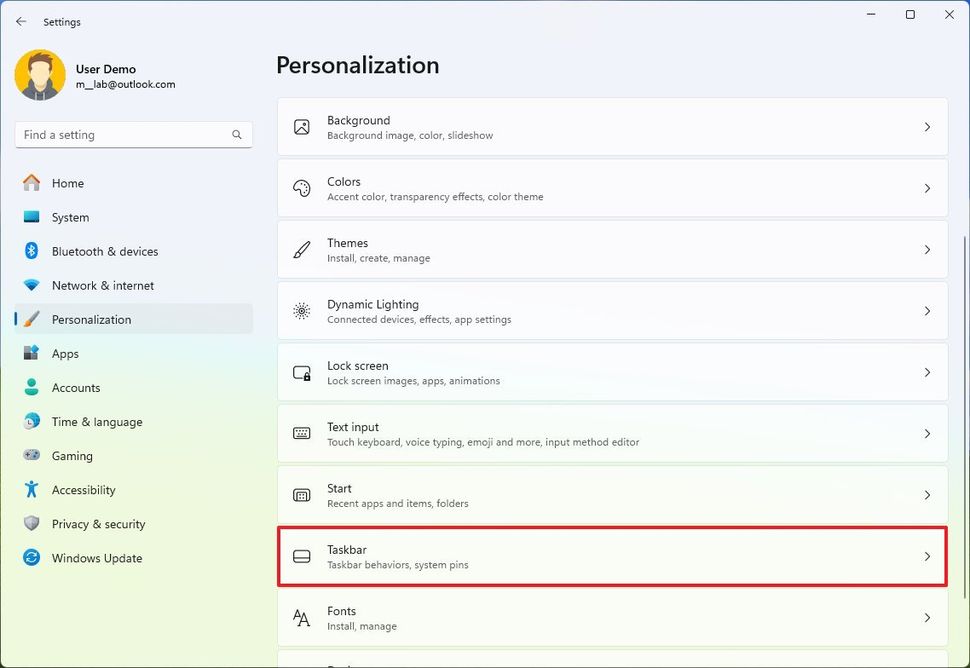Click 'Recent apps and items, folders' description
This screenshot has width=970, height=668.
coord(398,503)
